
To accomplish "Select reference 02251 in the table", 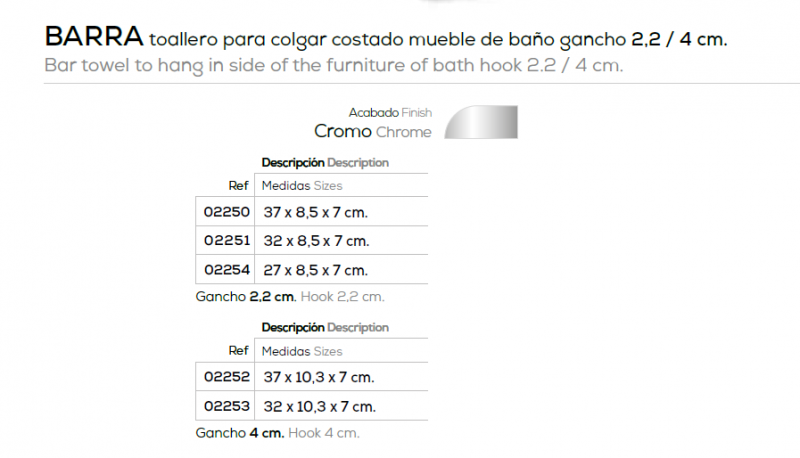I will click(227, 240).
